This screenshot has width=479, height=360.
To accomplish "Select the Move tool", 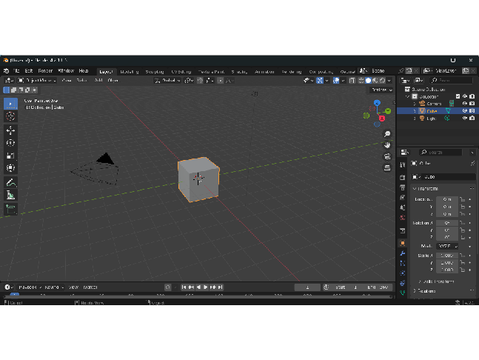I will (x=11, y=130).
